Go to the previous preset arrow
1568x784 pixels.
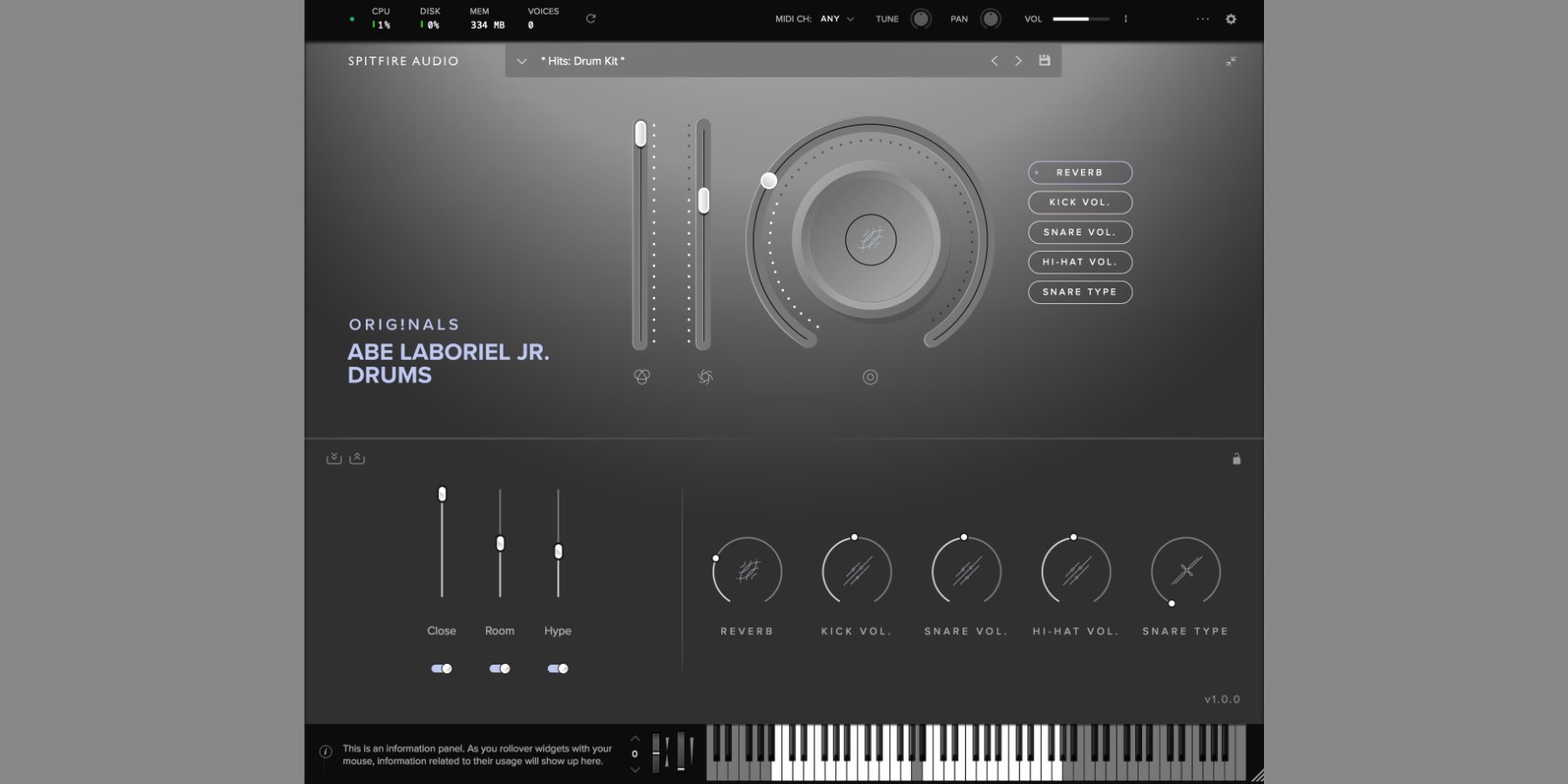tap(994, 61)
